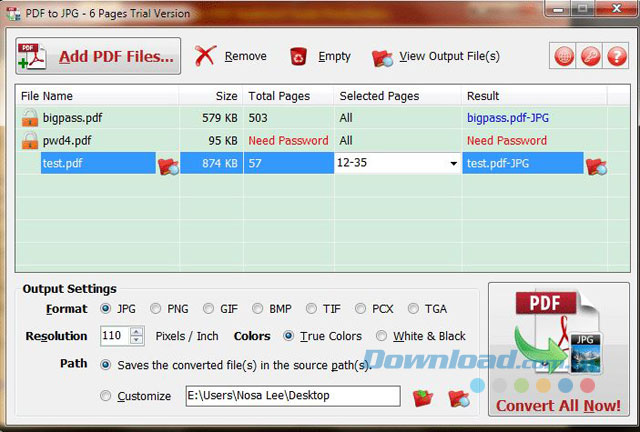This screenshot has width=640, height=432.
Task: Open View Output File(s) text link
Action: pos(449,56)
